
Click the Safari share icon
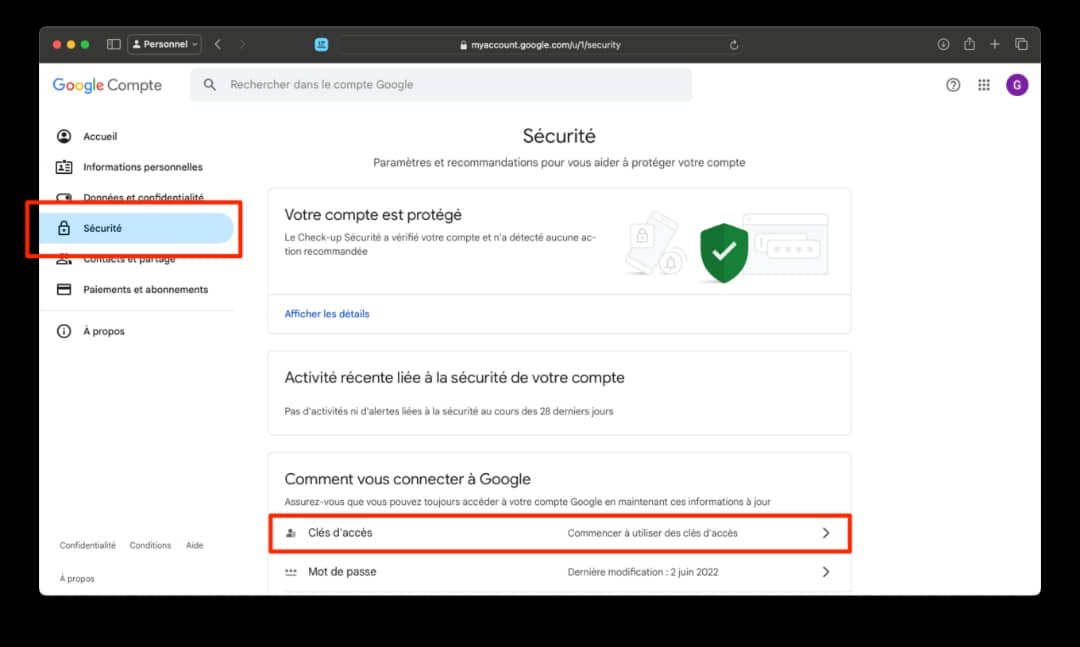pos(969,44)
